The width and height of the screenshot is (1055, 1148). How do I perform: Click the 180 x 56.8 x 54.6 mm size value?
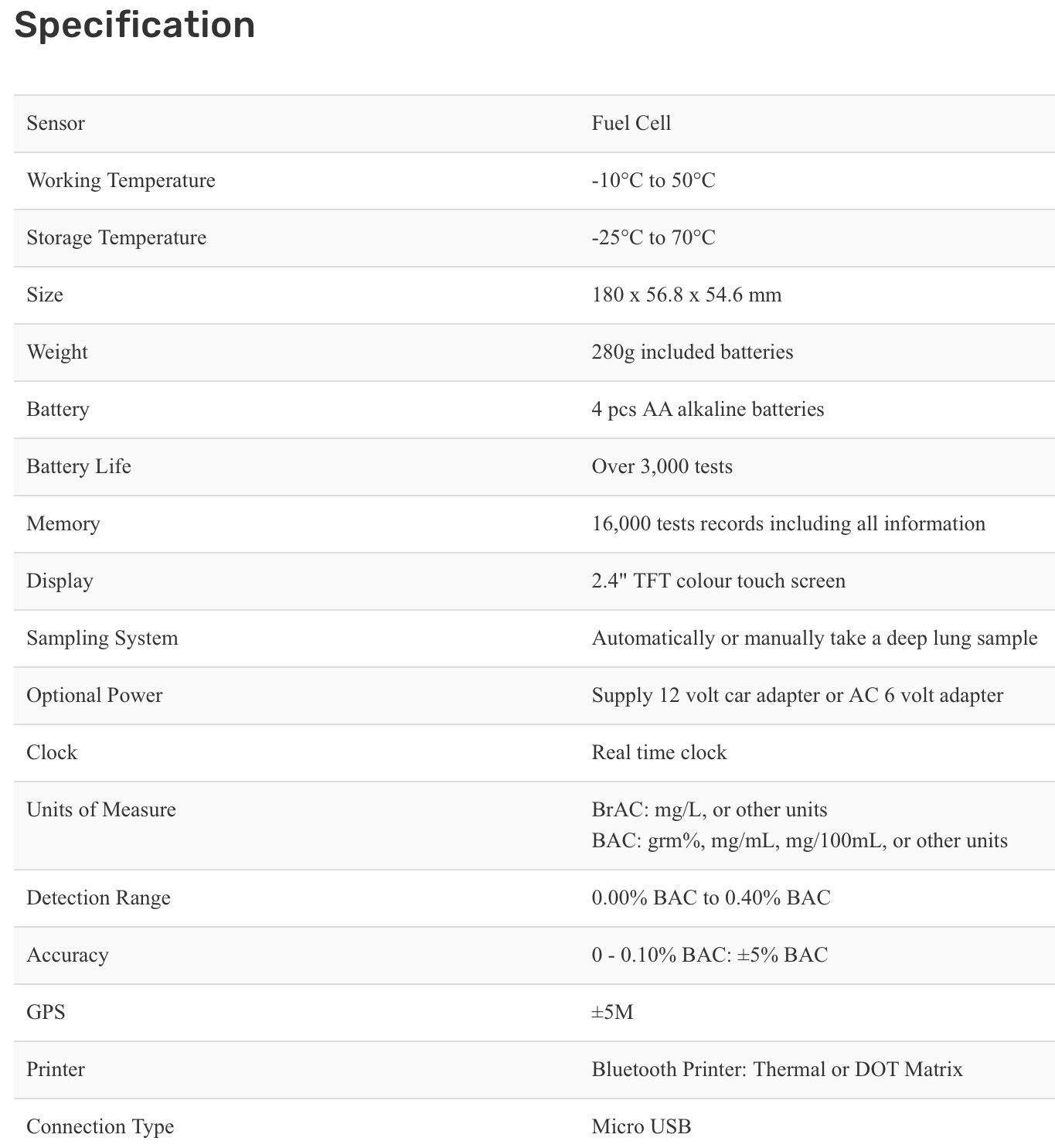pos(686,295)
